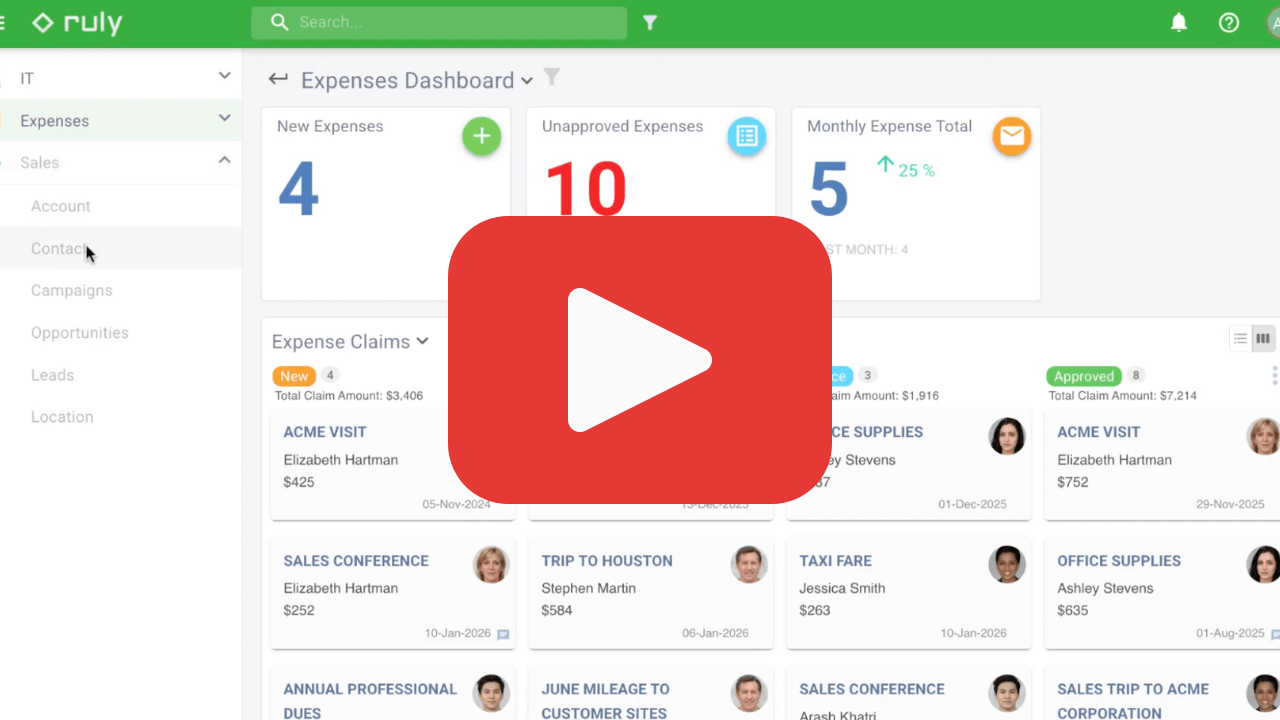This screenshot has width=1280, height=720.
Task: Click Total Claim Amount: $7,214
Action: [1123, 396]
